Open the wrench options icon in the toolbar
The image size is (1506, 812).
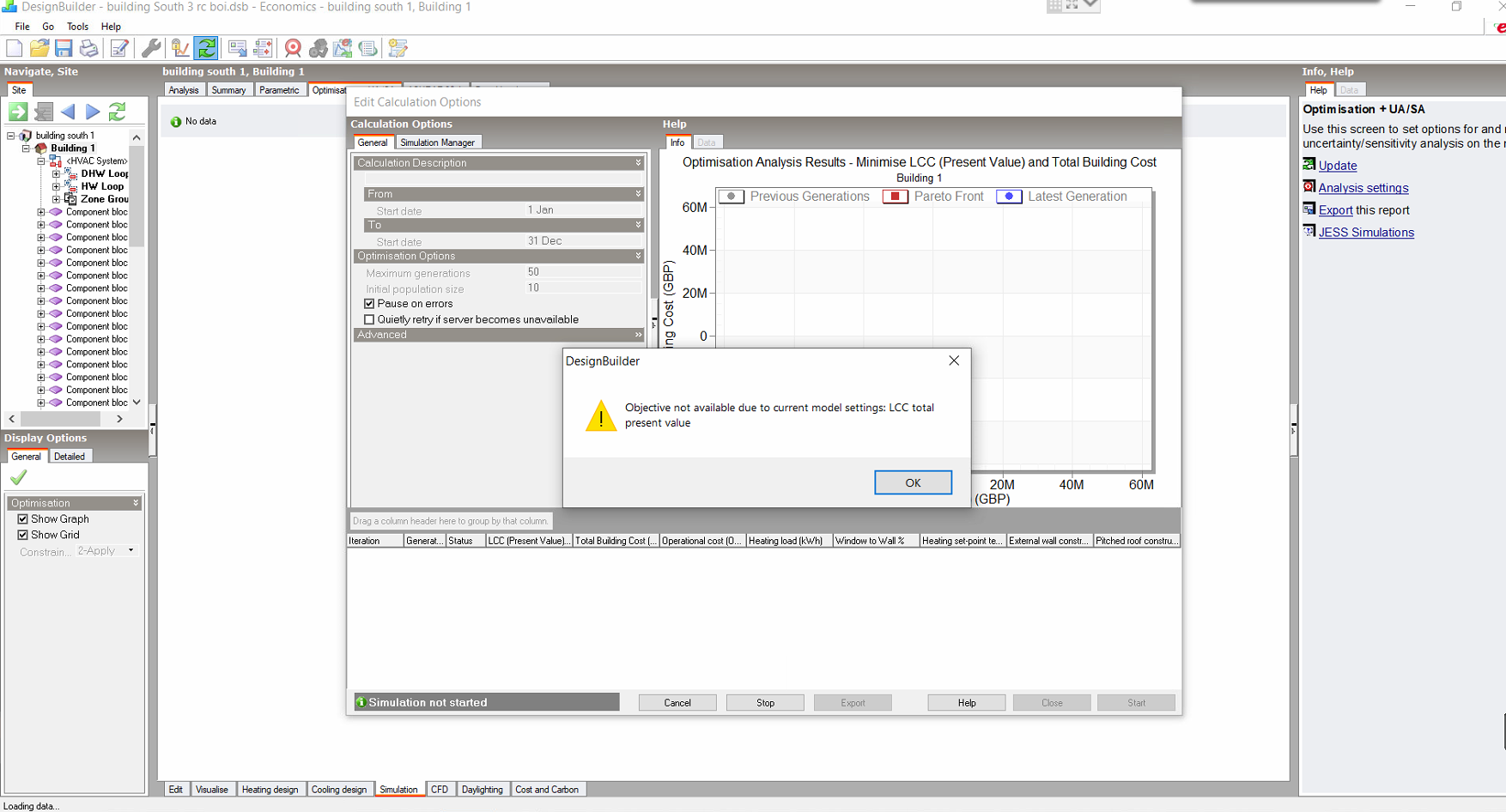(151, 48)
